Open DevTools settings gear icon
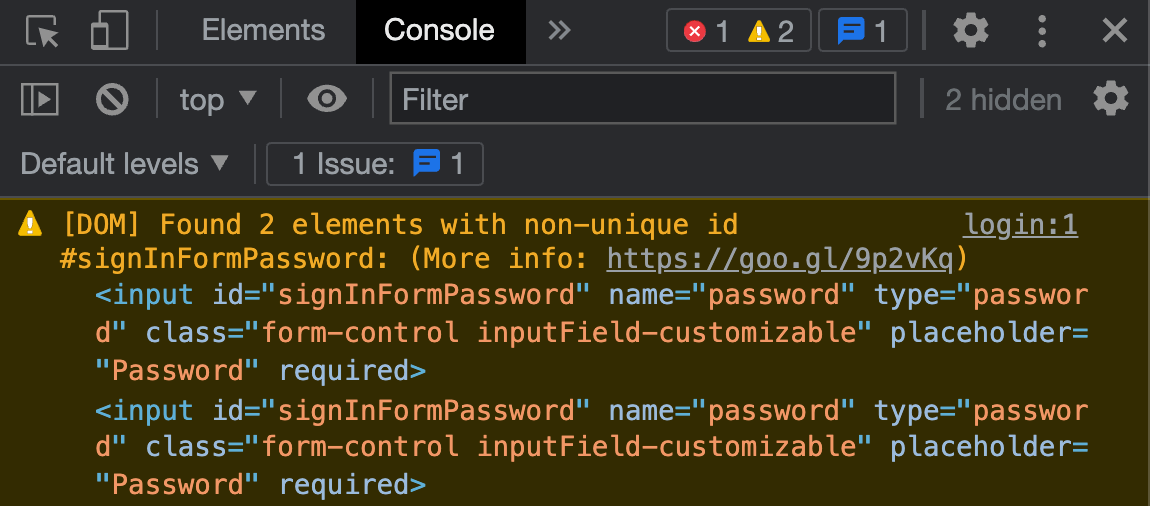This screenshot has width=1150, height=506. click(970, 31)
